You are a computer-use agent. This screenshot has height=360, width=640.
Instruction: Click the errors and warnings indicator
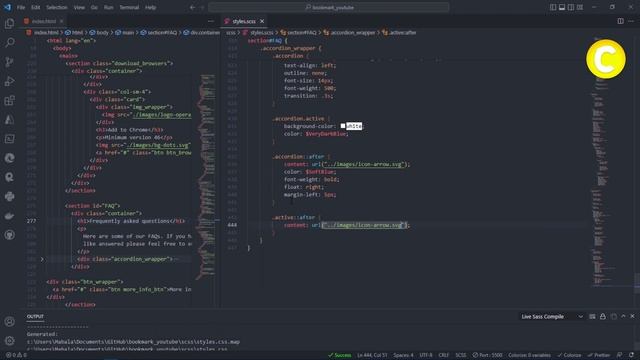click(x=16, y=355)
